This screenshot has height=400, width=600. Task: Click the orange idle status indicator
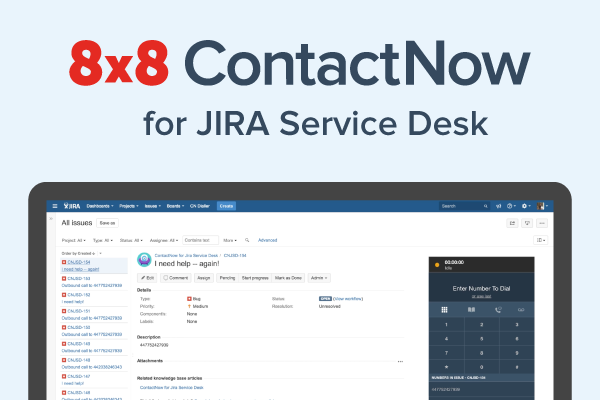tap(437, 265)
